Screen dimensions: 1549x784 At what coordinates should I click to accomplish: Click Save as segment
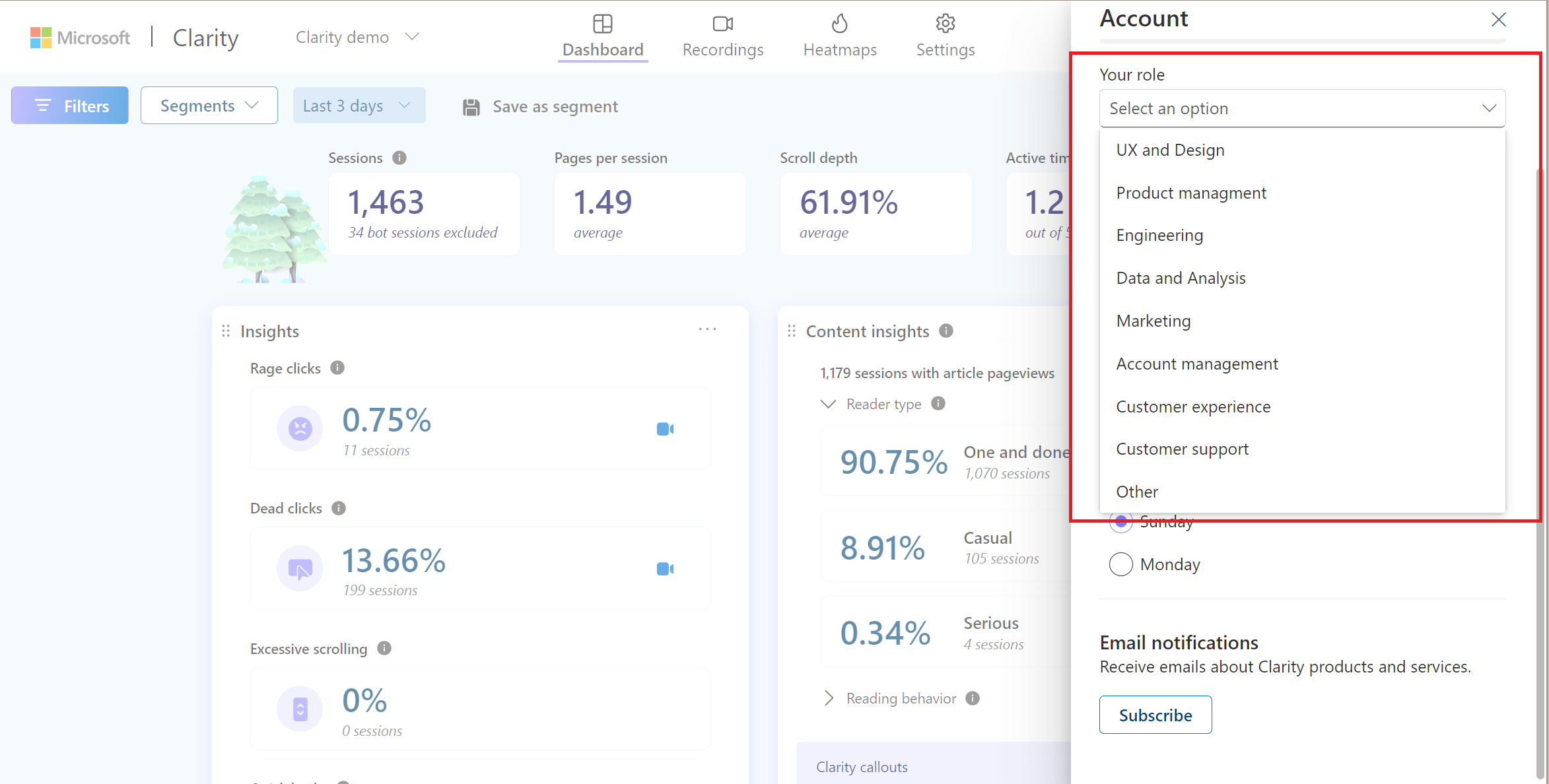coord(540,106)
